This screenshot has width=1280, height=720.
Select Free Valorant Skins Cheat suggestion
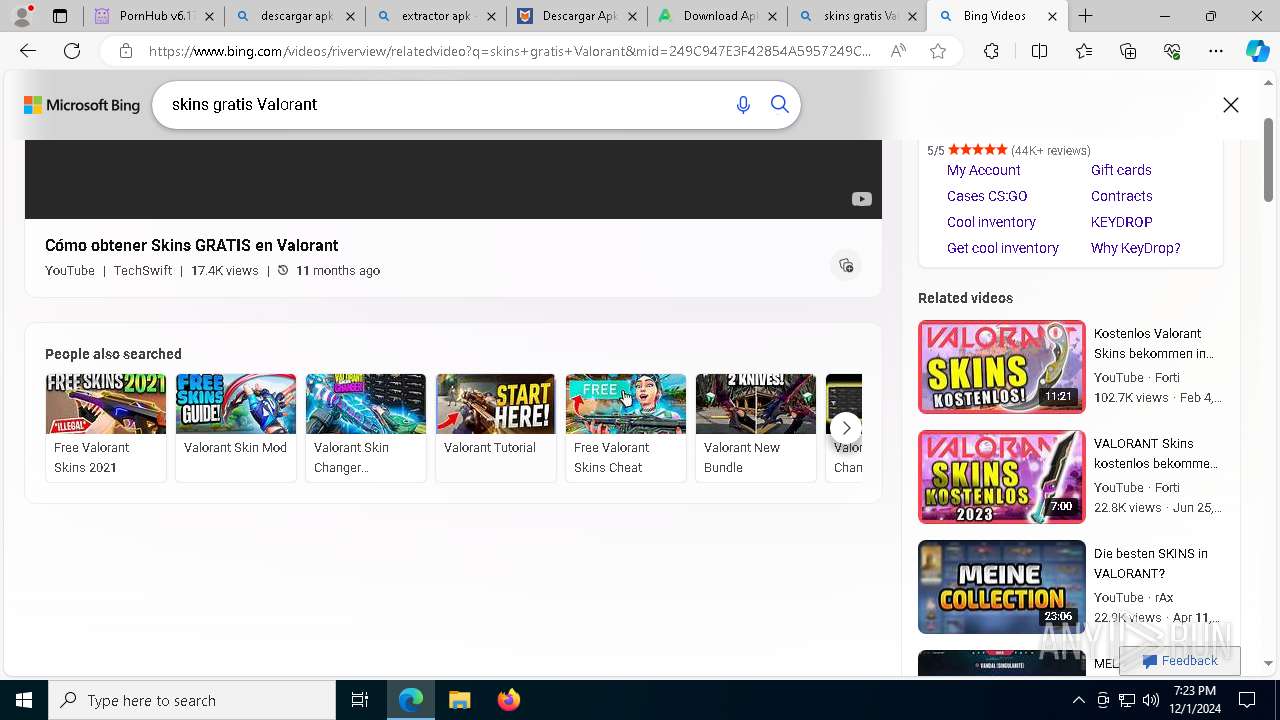click(626, 428)
